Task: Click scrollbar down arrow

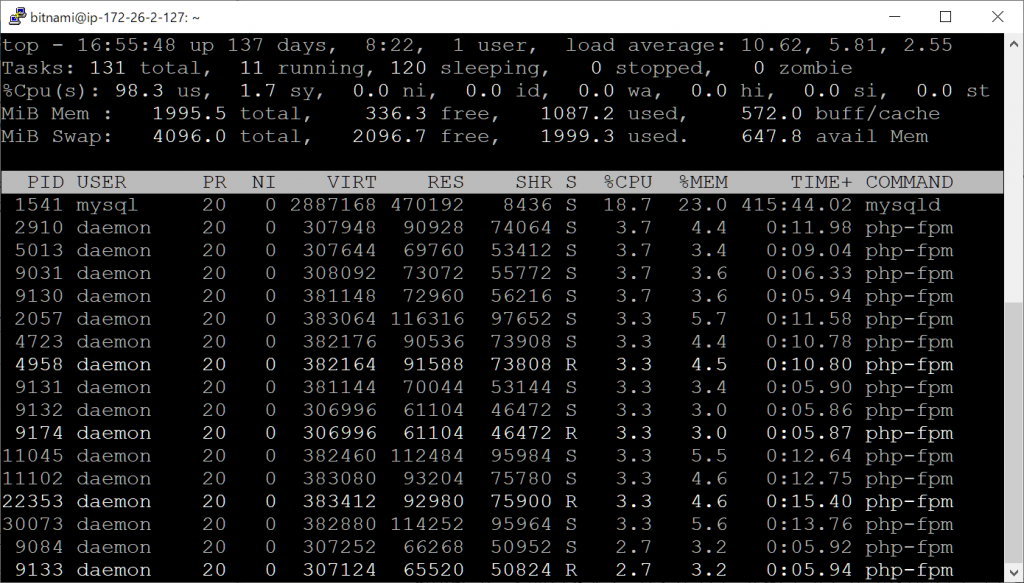Action: (x=1014, y=571)
